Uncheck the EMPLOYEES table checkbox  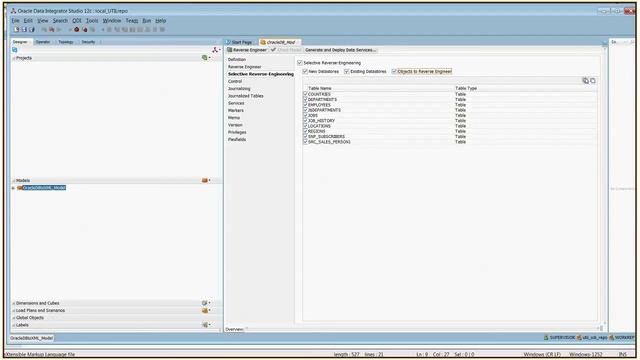(x=305, y=104)
